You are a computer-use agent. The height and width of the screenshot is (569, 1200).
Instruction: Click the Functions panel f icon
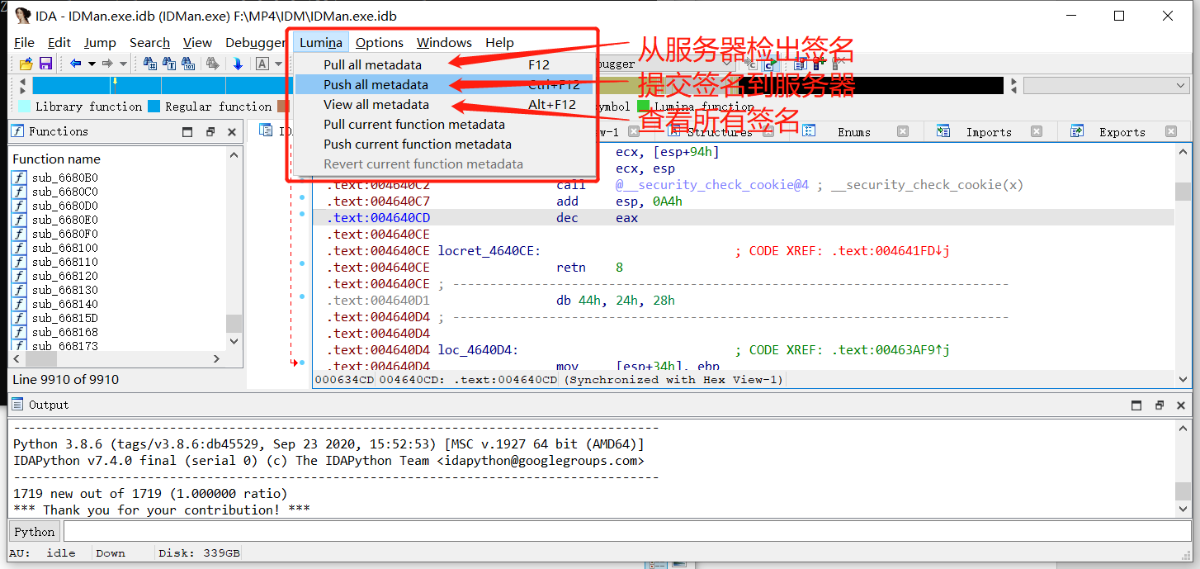[18, 131]
